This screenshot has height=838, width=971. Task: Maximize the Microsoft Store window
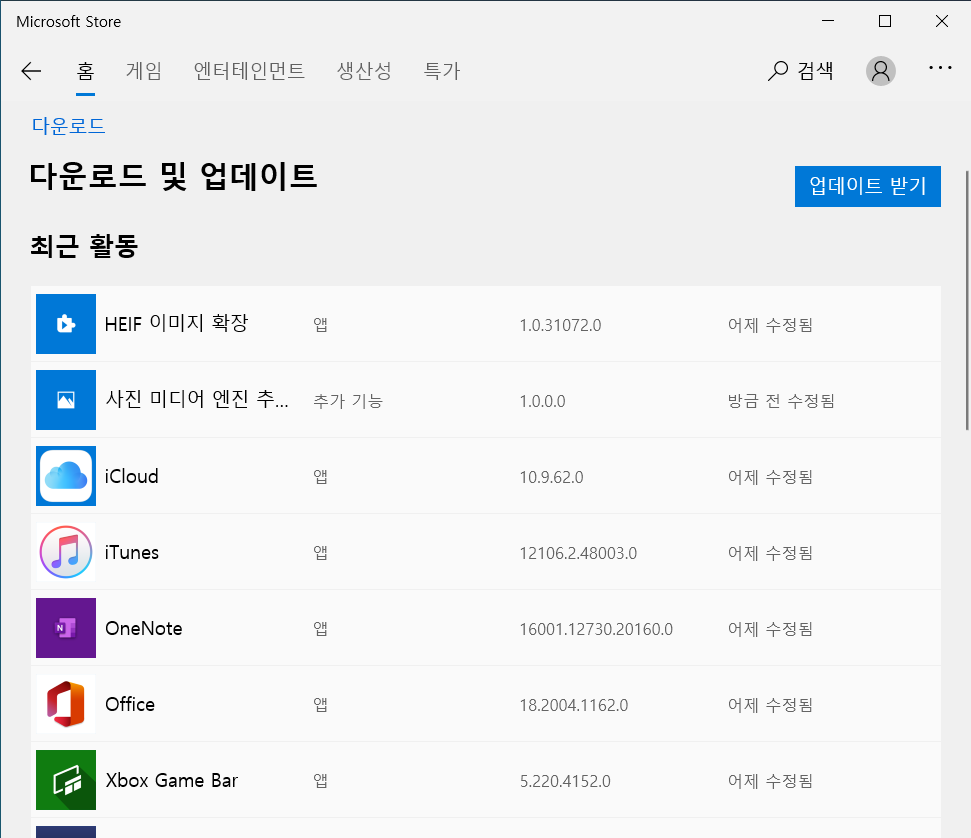click(x=885, y=21)
